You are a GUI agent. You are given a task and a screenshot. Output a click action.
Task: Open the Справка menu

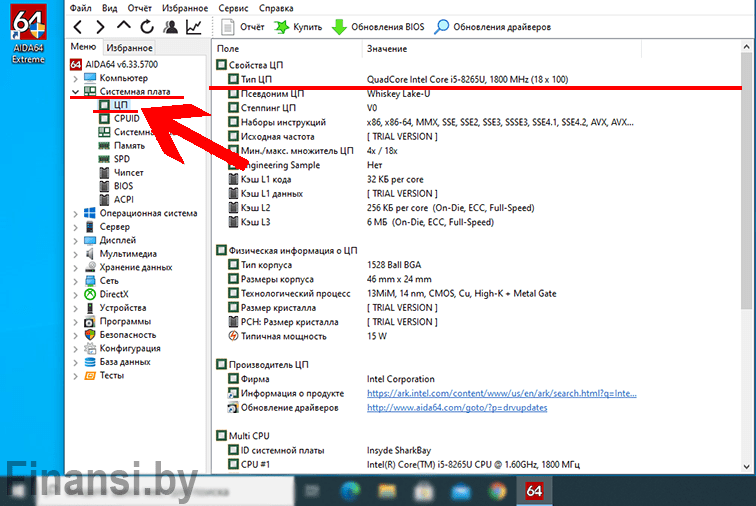click(276, 8)
